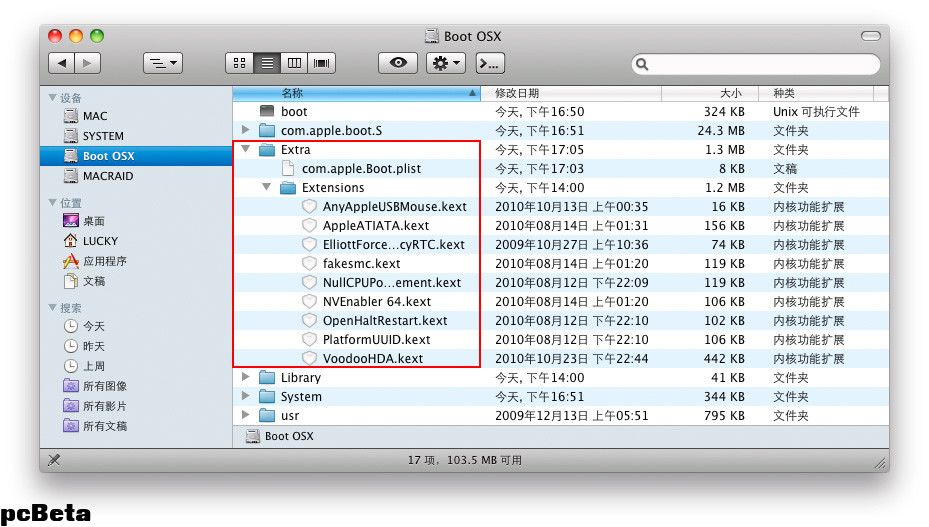Click the Quick Look eye button
The image size is (929, 527).
click(398, 63)
